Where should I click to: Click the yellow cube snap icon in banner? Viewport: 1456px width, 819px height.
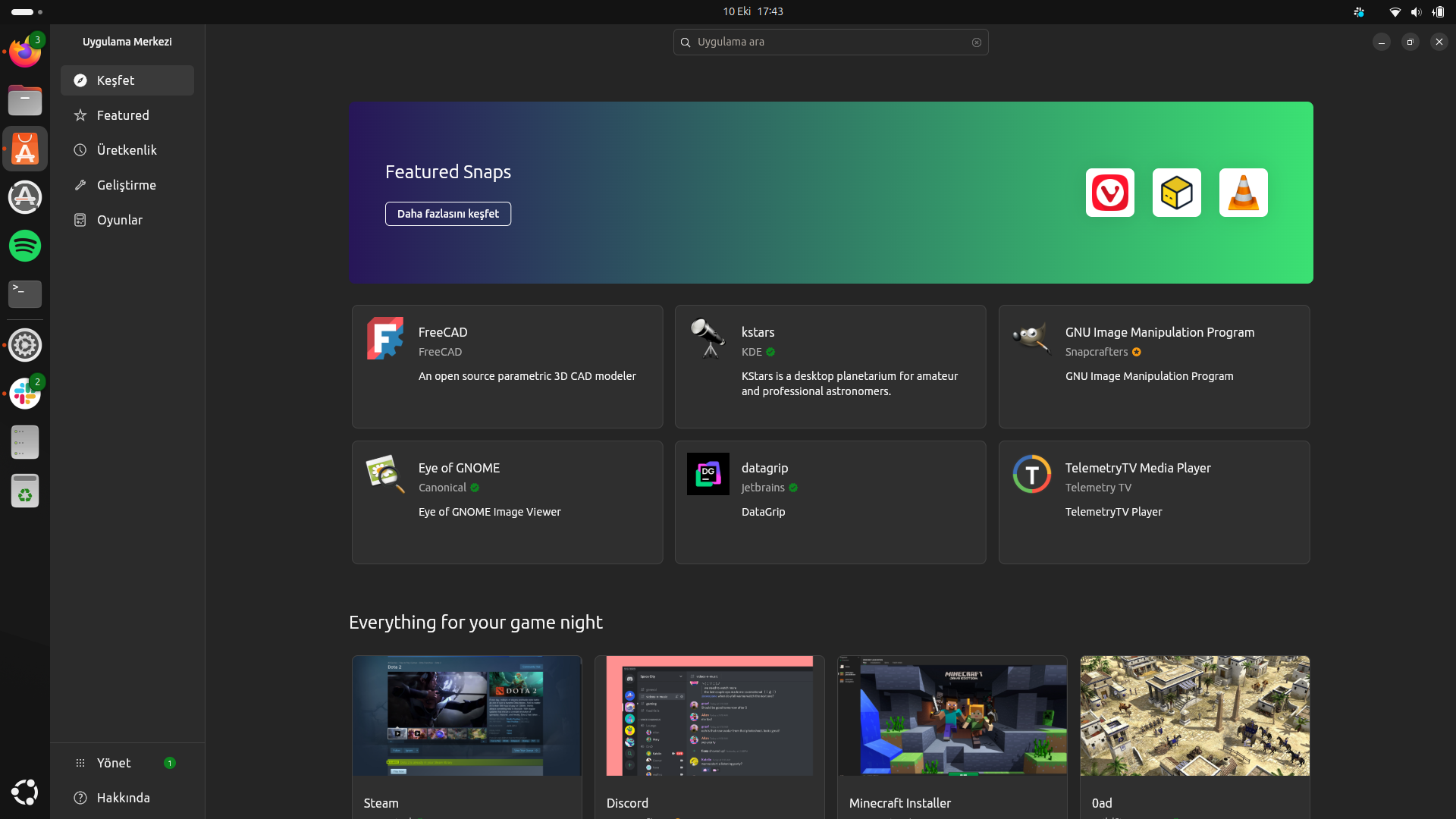(x=1176, y=193)
